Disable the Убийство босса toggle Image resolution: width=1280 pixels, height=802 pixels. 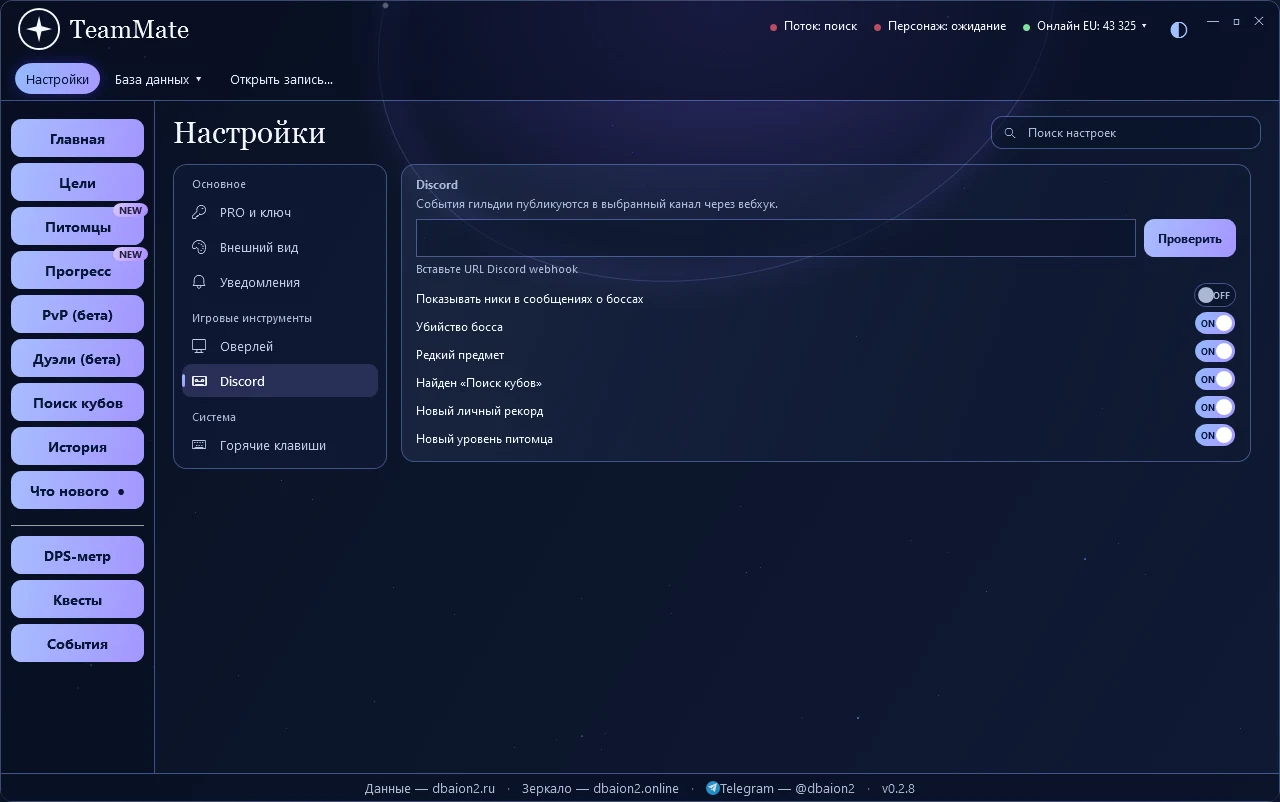[x=1215, y=323]
